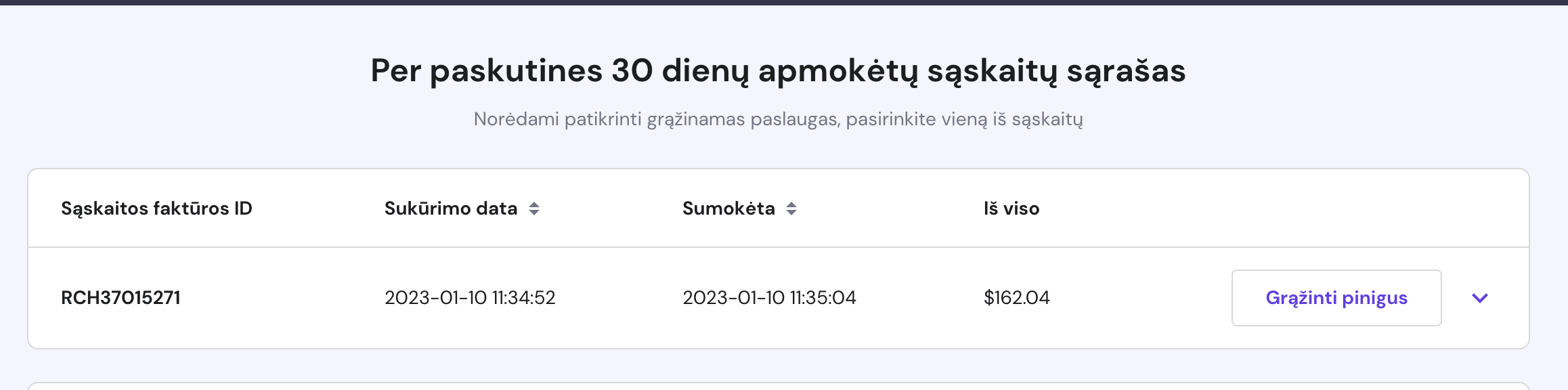Click the descending sort arrow beside Sumokėta

[x=791, y=213]
